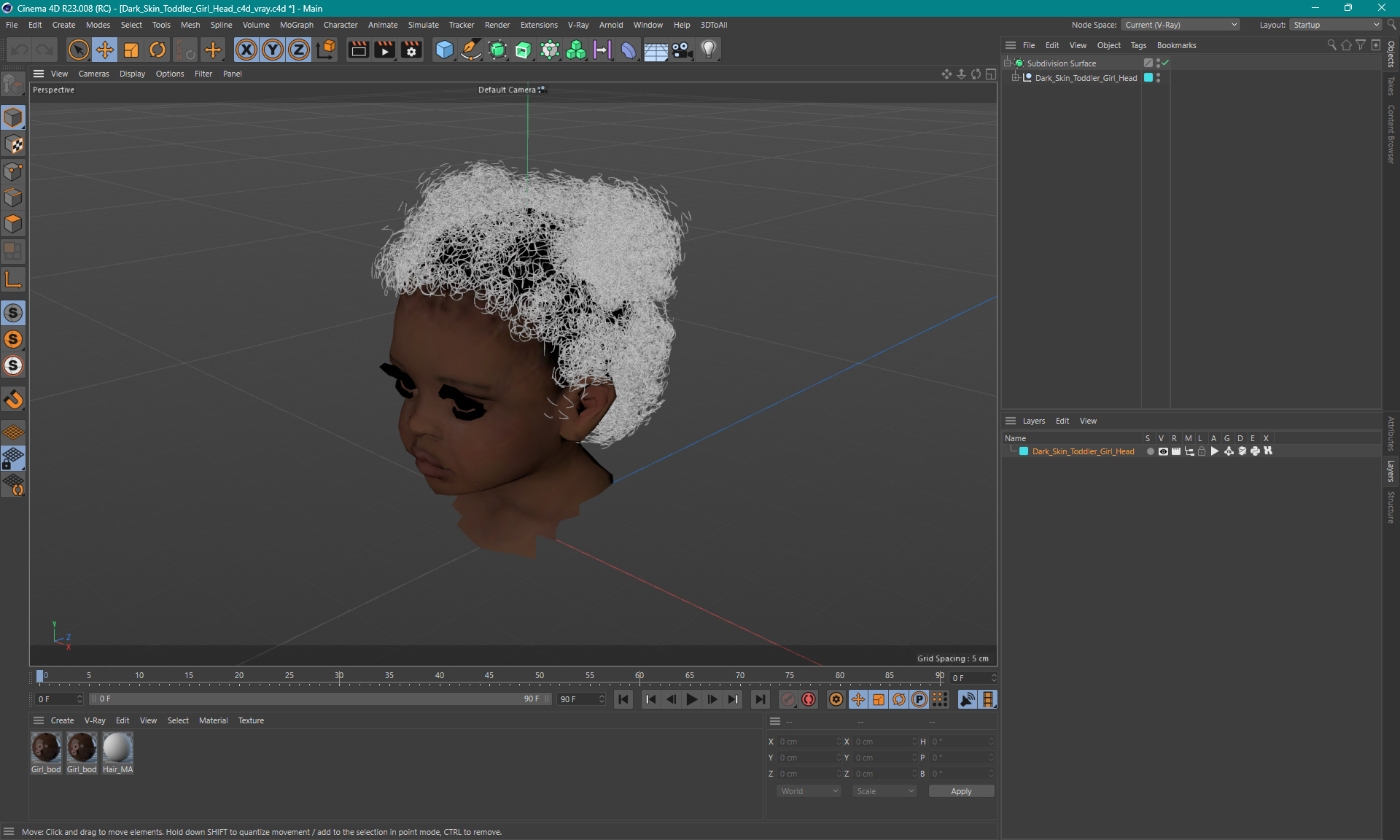The width and height of the screenshot is (1400, 840).
Task: Add a Camera object
Action: pos(682,50)
